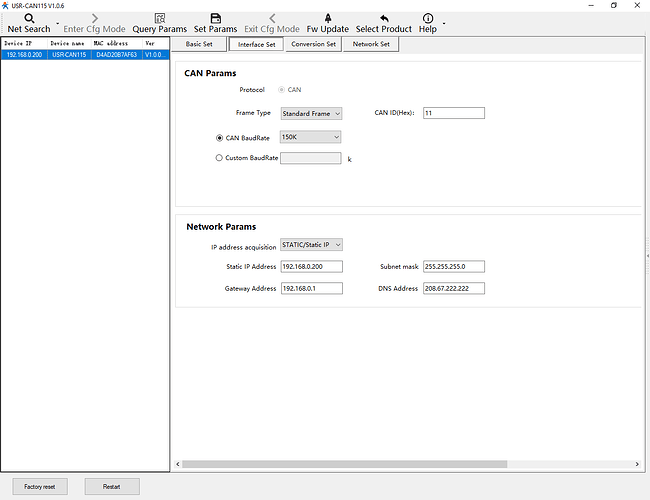
Task: Expand the Frame Type dropdown
Action: pyautogui.click(x=311, y=114)
